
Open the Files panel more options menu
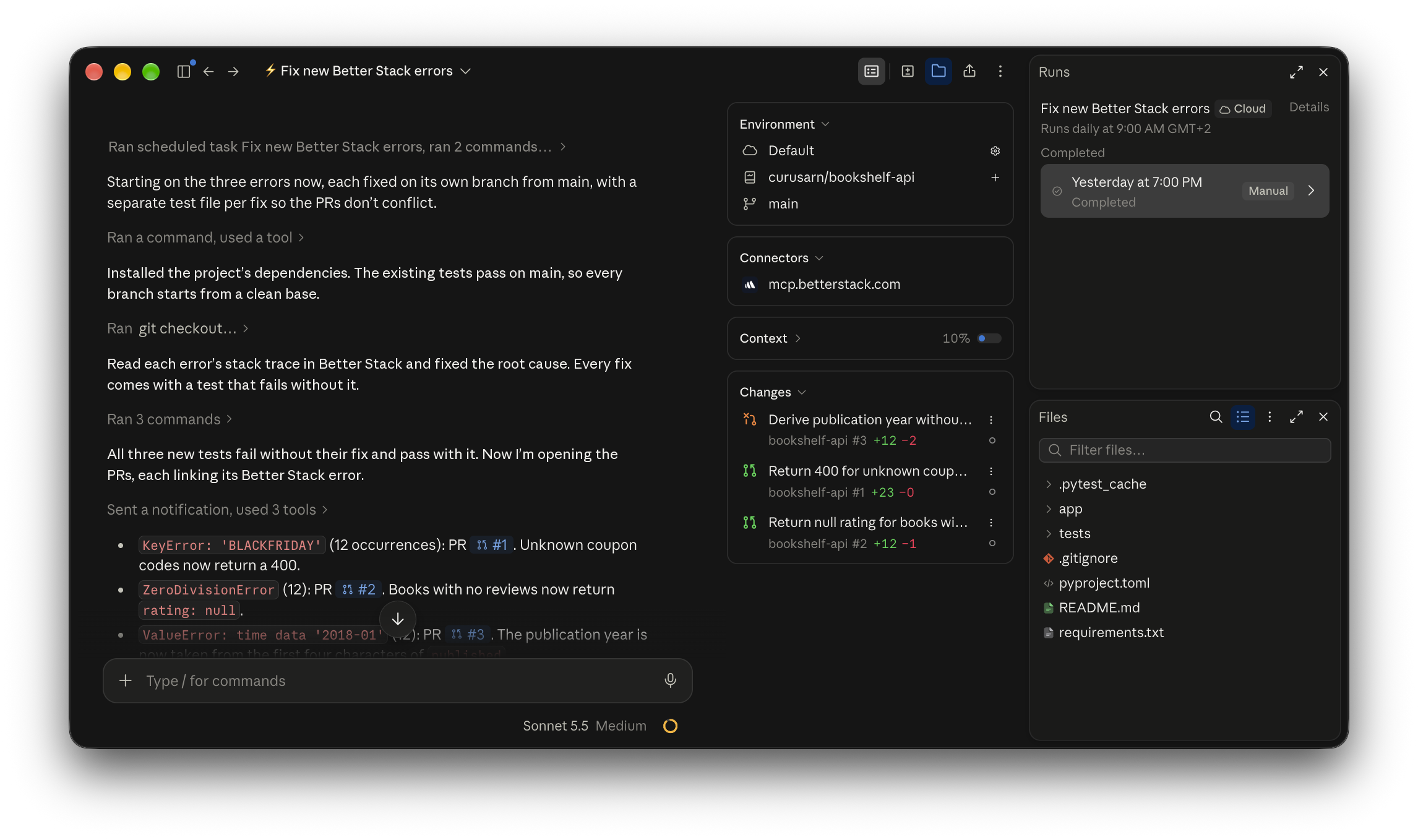coord(1270,417)
